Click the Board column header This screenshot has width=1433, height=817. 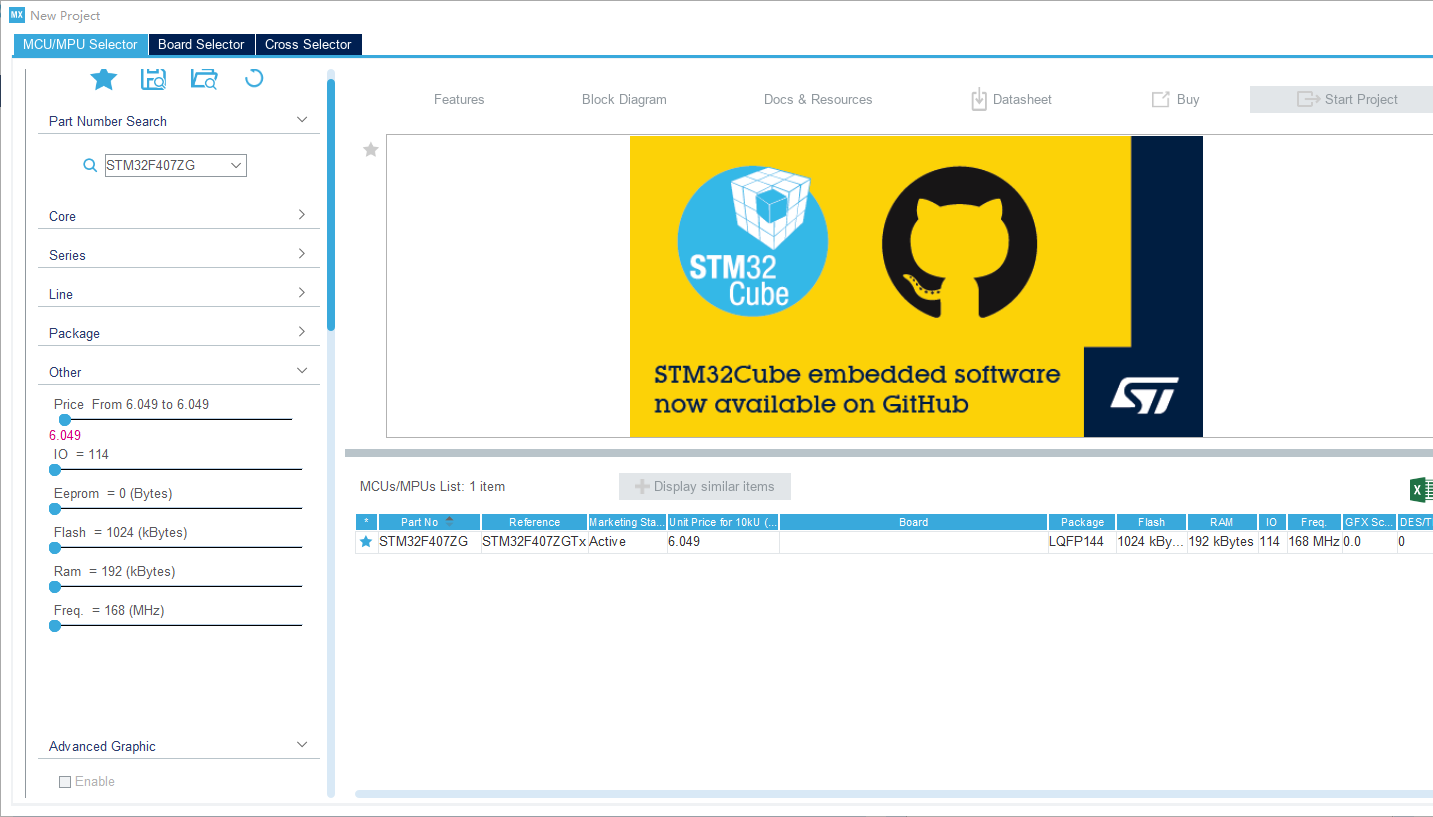tap(913, 522)
